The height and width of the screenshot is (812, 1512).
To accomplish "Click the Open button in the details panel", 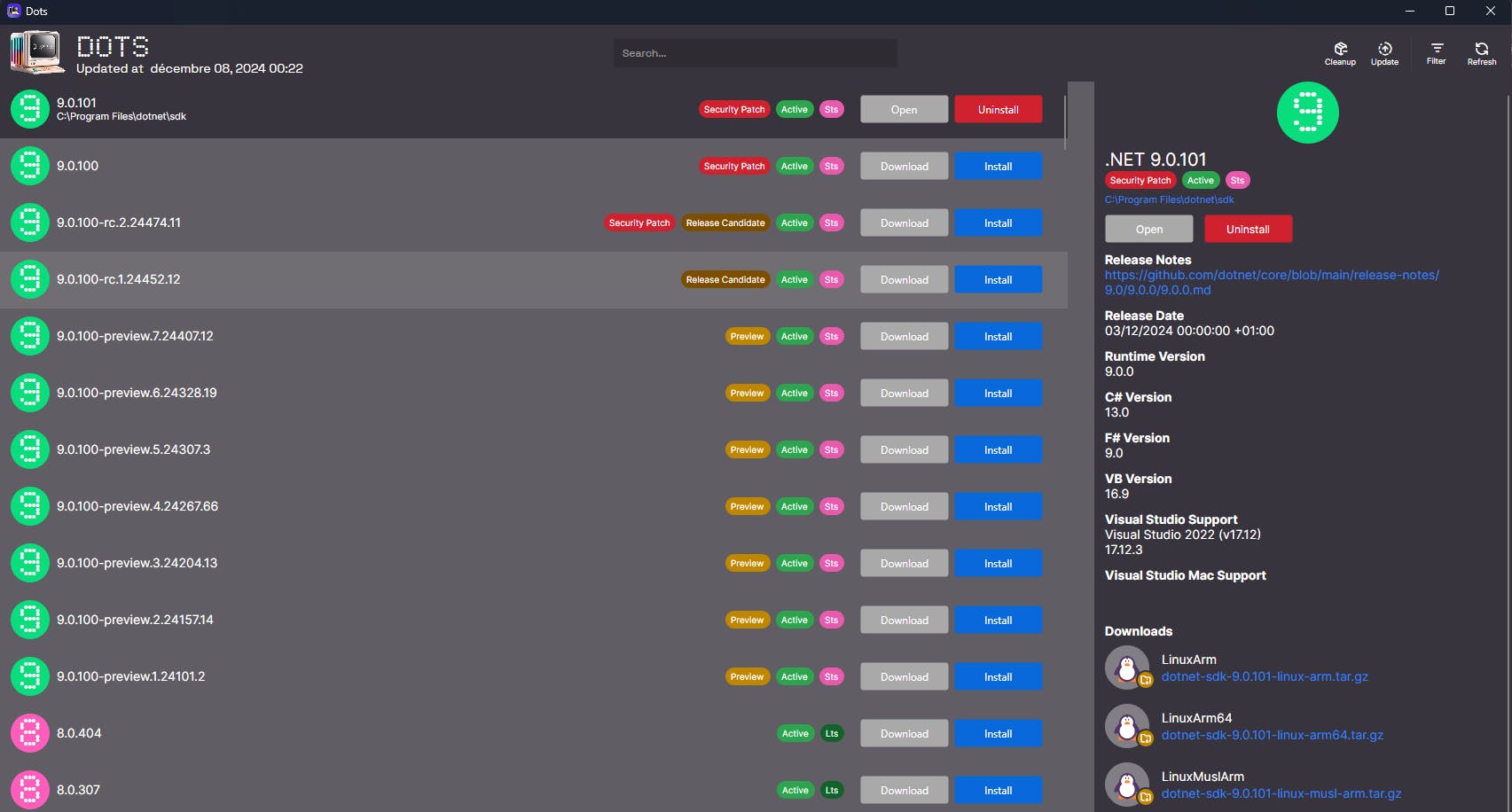I will [x=1149, y=229].
